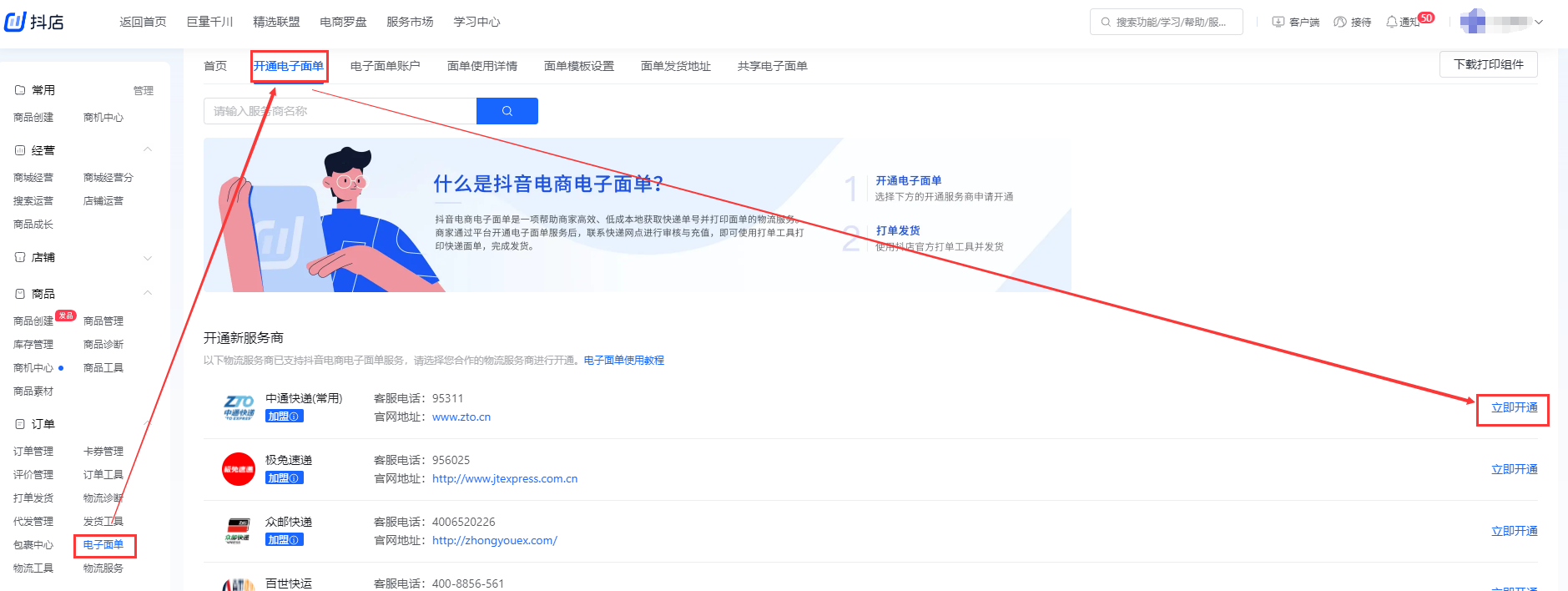Viewport: 1568px width, 591px height.
Task: Open the 客户端 download icon
Action: click(x=1278, y=22)
